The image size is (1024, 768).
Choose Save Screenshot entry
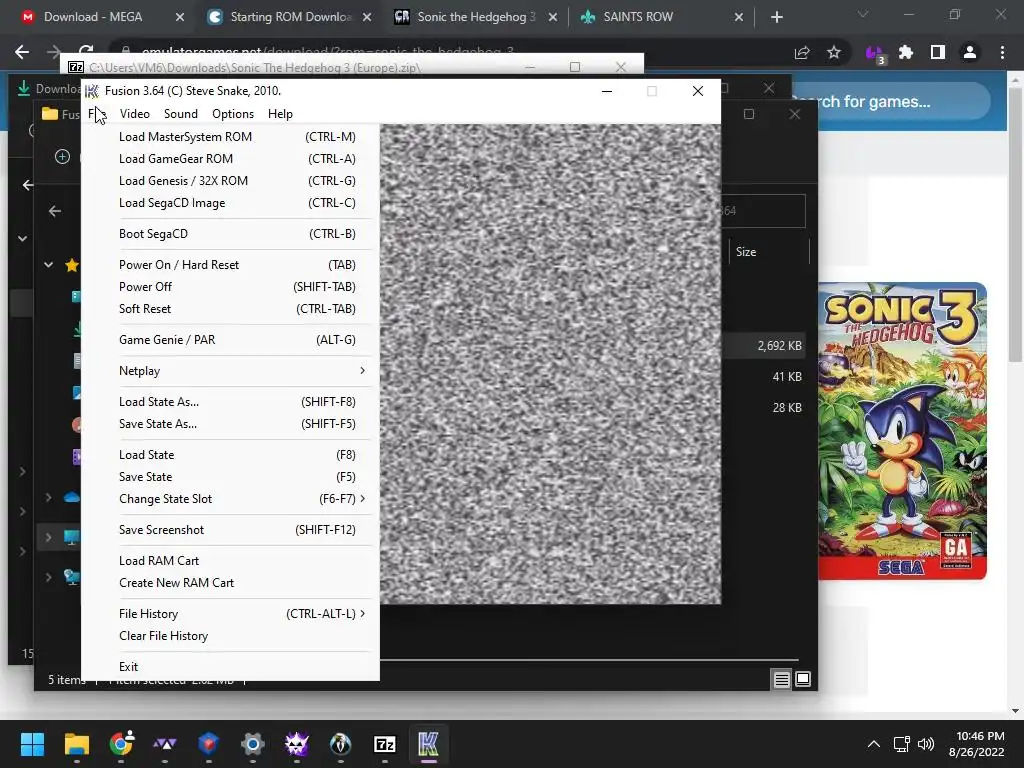[x=231, y=530]
